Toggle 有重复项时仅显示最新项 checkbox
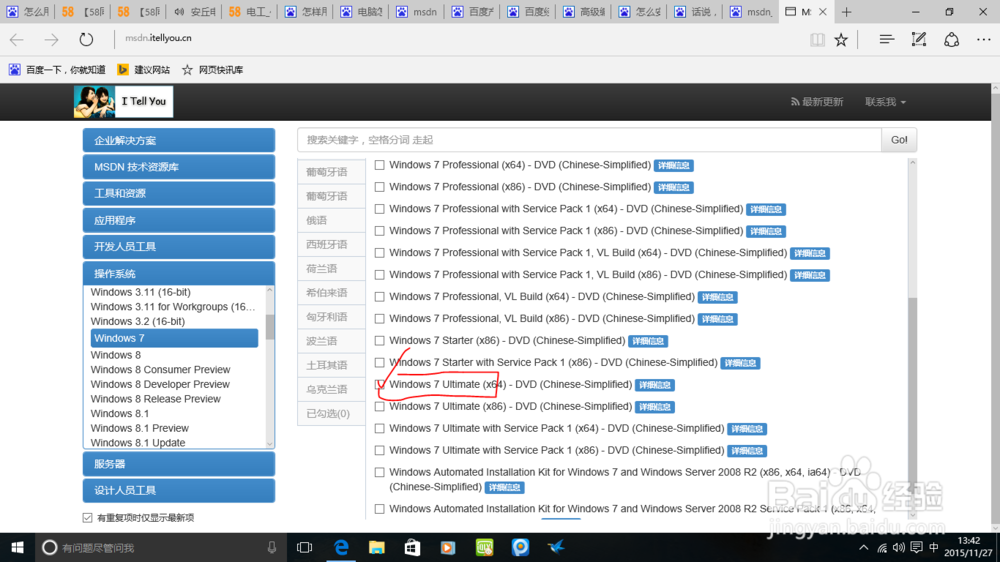 [x=87, y=517]
